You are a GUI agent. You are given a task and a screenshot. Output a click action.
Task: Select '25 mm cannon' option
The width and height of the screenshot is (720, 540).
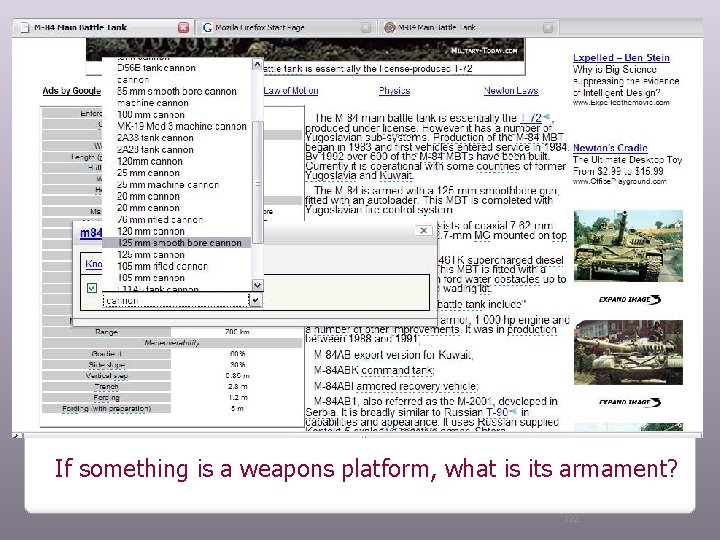point(148,173)
